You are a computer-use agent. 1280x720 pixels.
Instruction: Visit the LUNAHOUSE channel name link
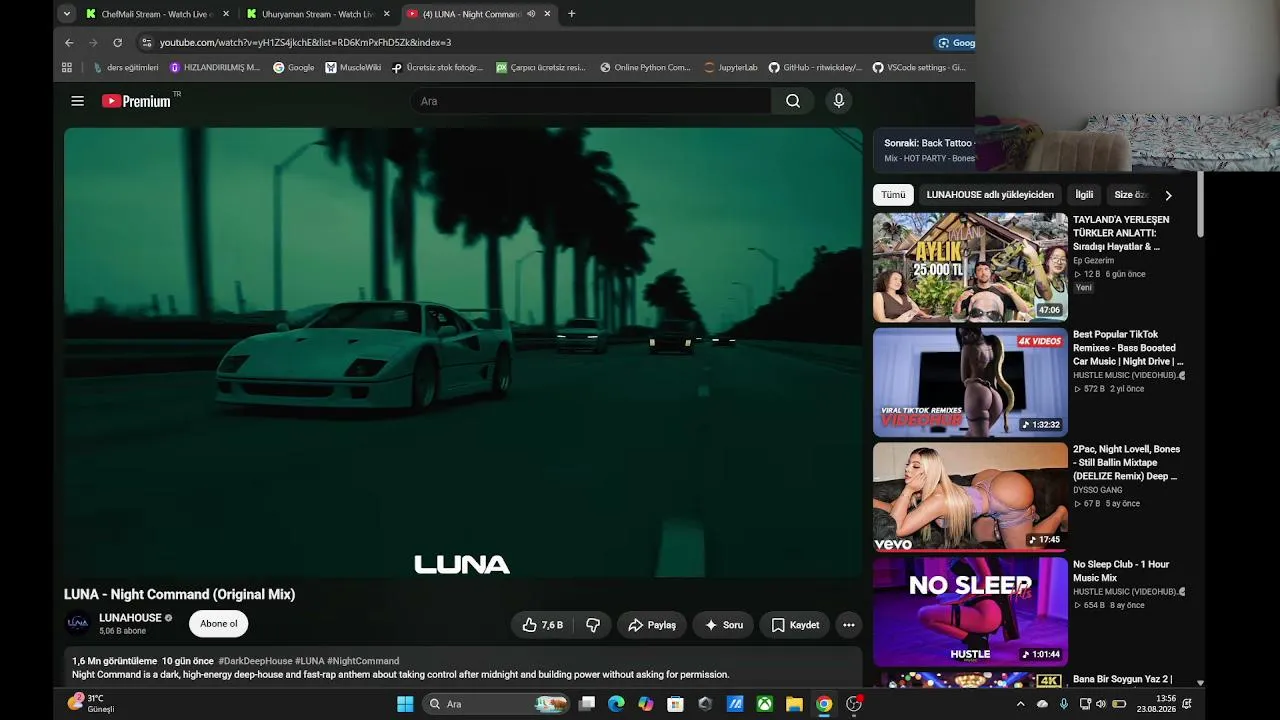tap(130, 618)
